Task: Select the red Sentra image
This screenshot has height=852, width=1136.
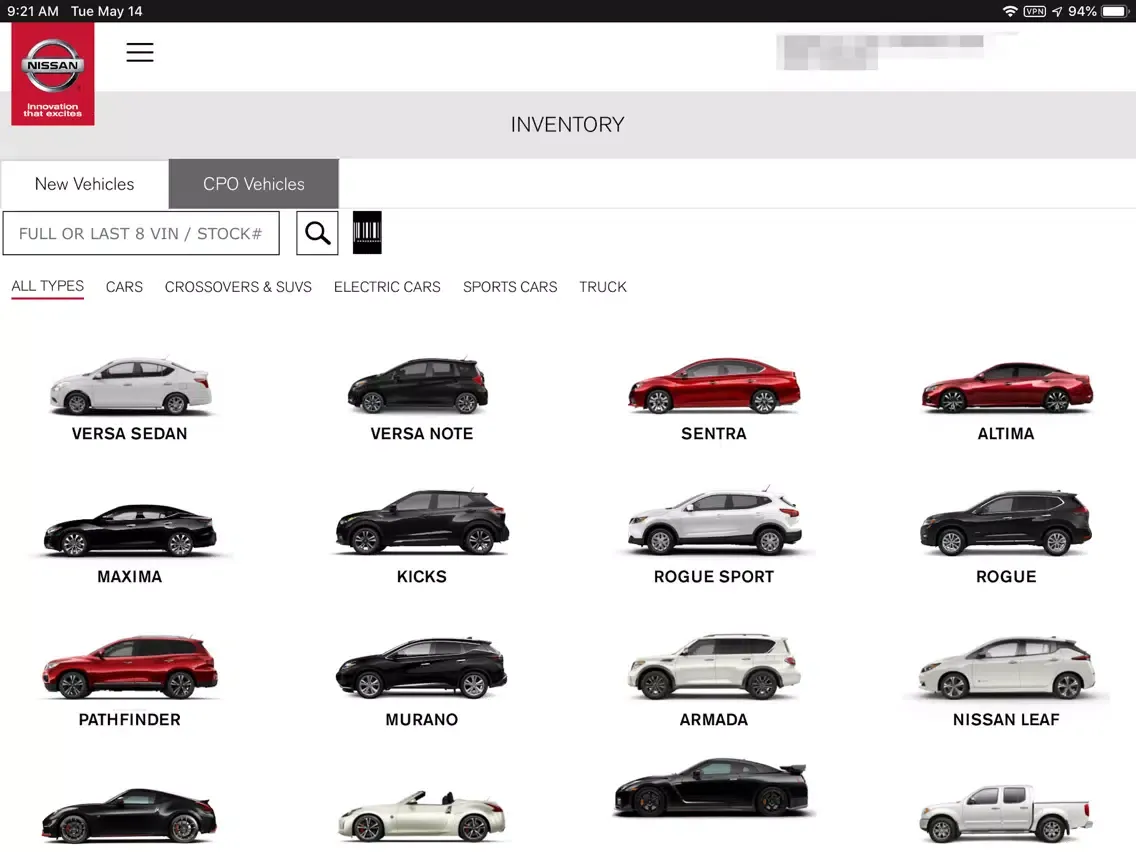Action: click(x=714, y=385)
